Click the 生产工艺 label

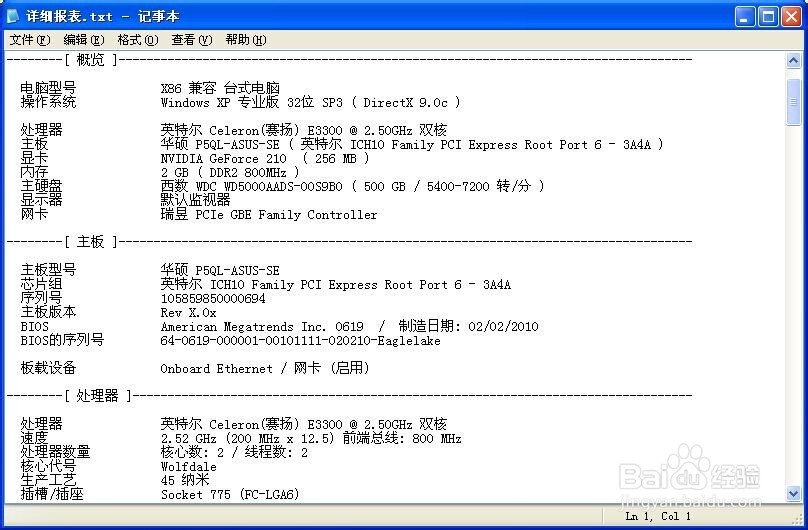point(48,480)
